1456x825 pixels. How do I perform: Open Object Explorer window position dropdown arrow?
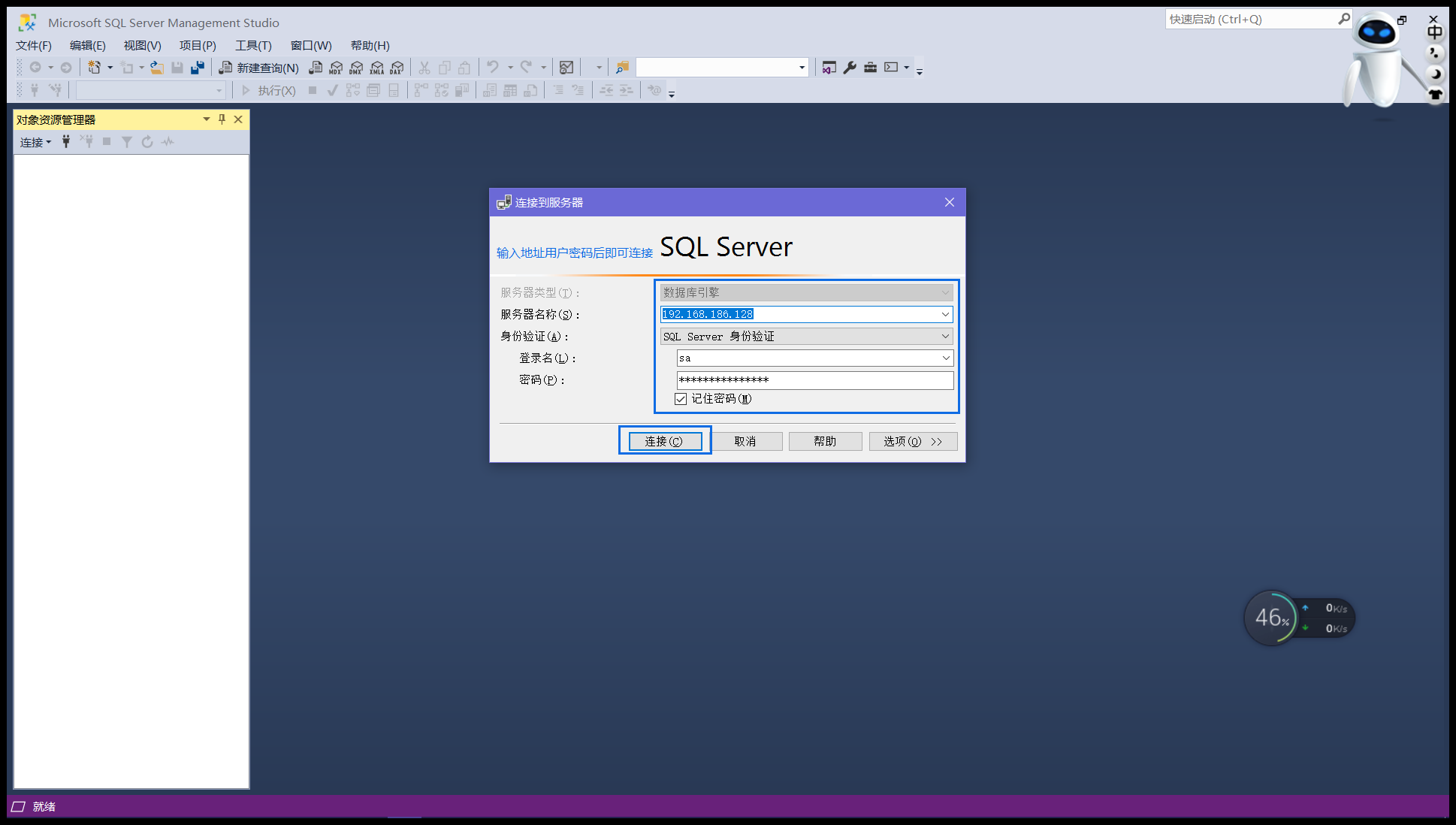click(206, 119)
